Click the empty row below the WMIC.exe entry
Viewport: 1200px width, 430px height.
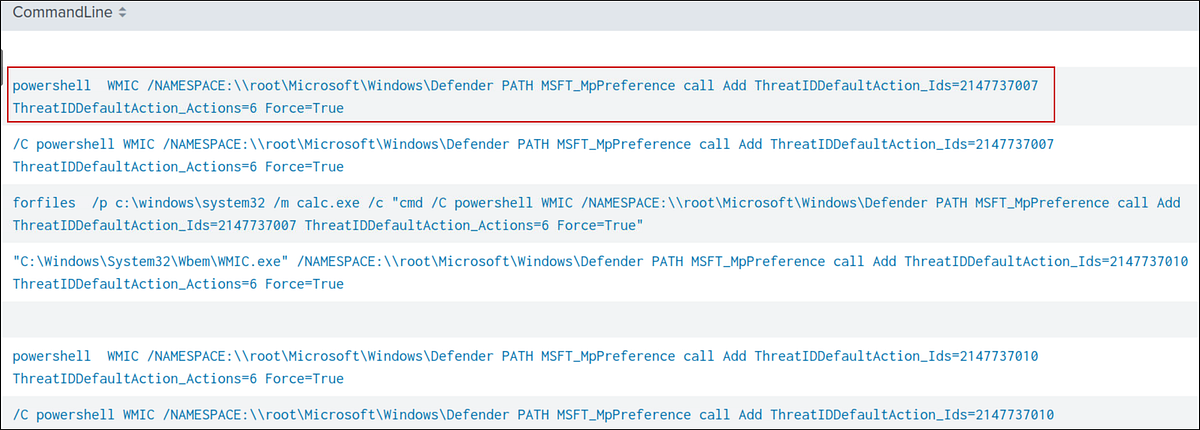[x=600, y=318]
